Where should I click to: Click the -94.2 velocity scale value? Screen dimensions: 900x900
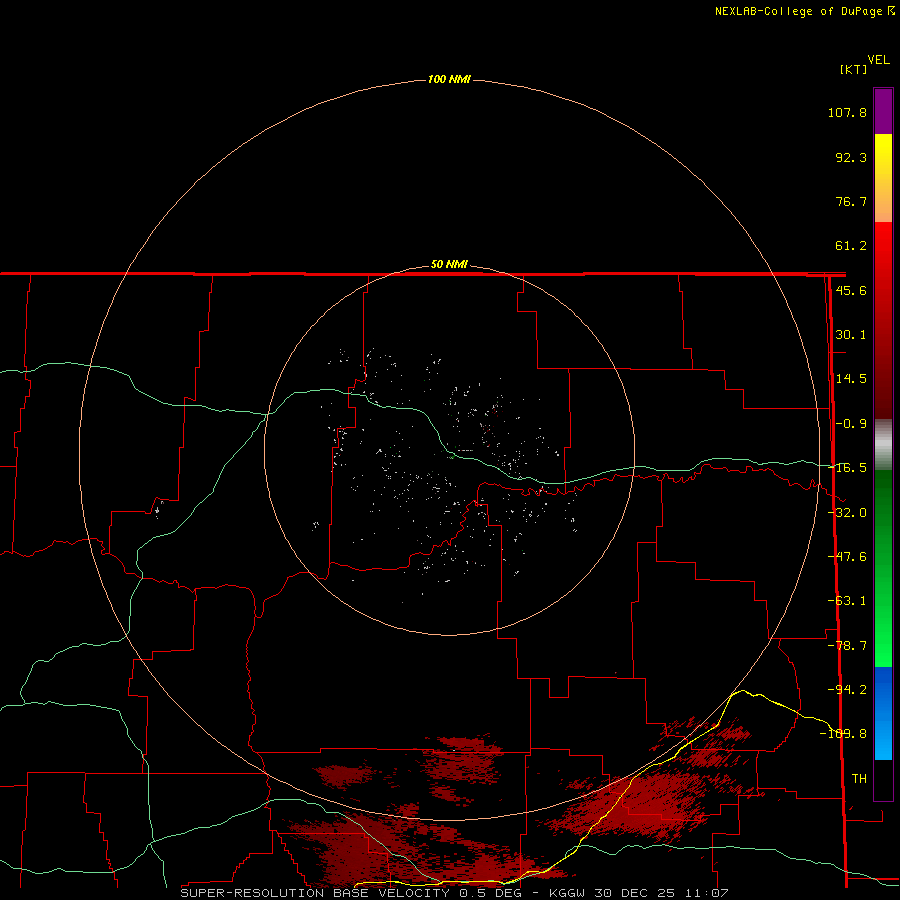(847, 689)
